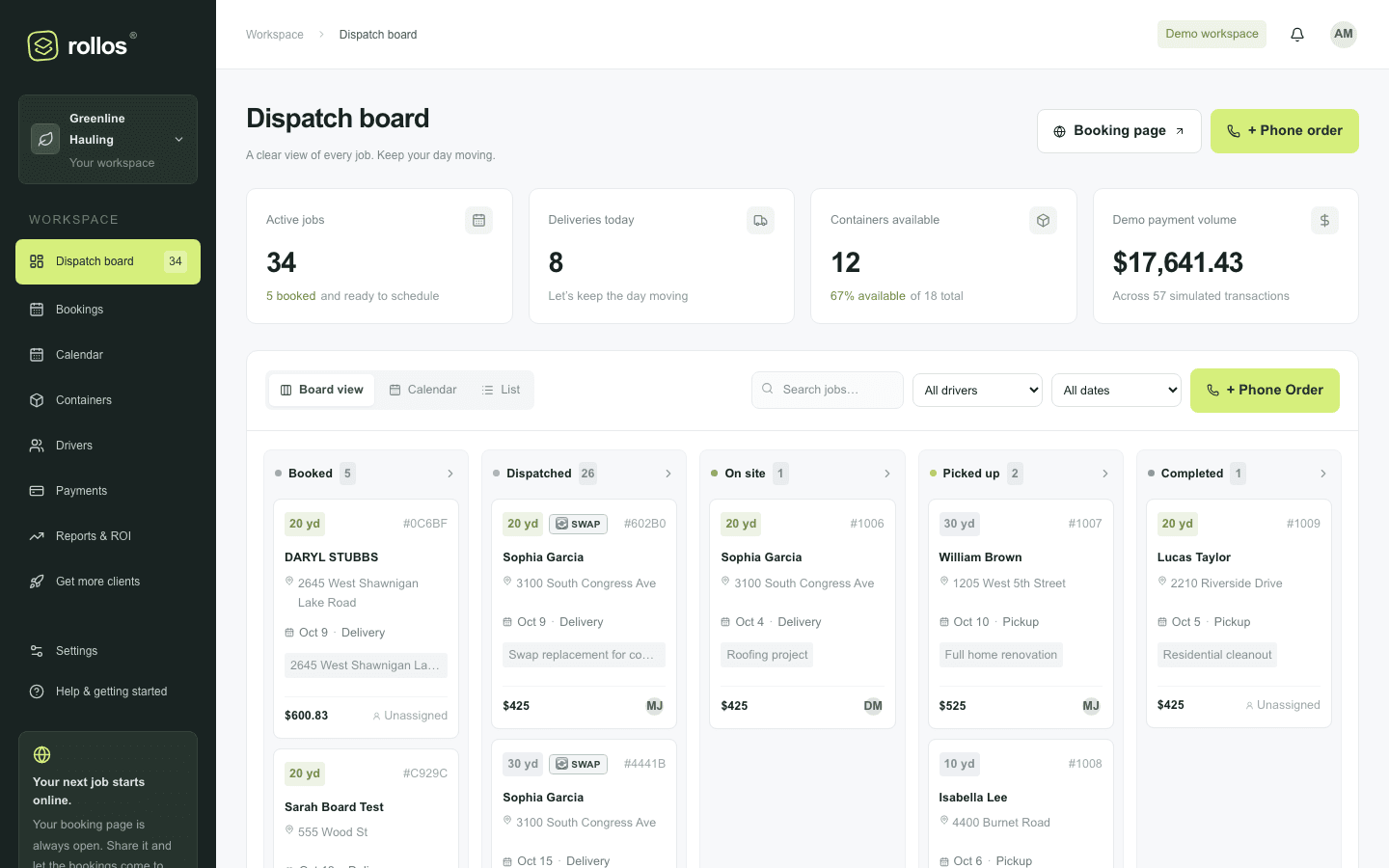Expand the Dispatched column chevron
Image resolution: width=1389 pixels, height=868 pixels.
point(668,474)
